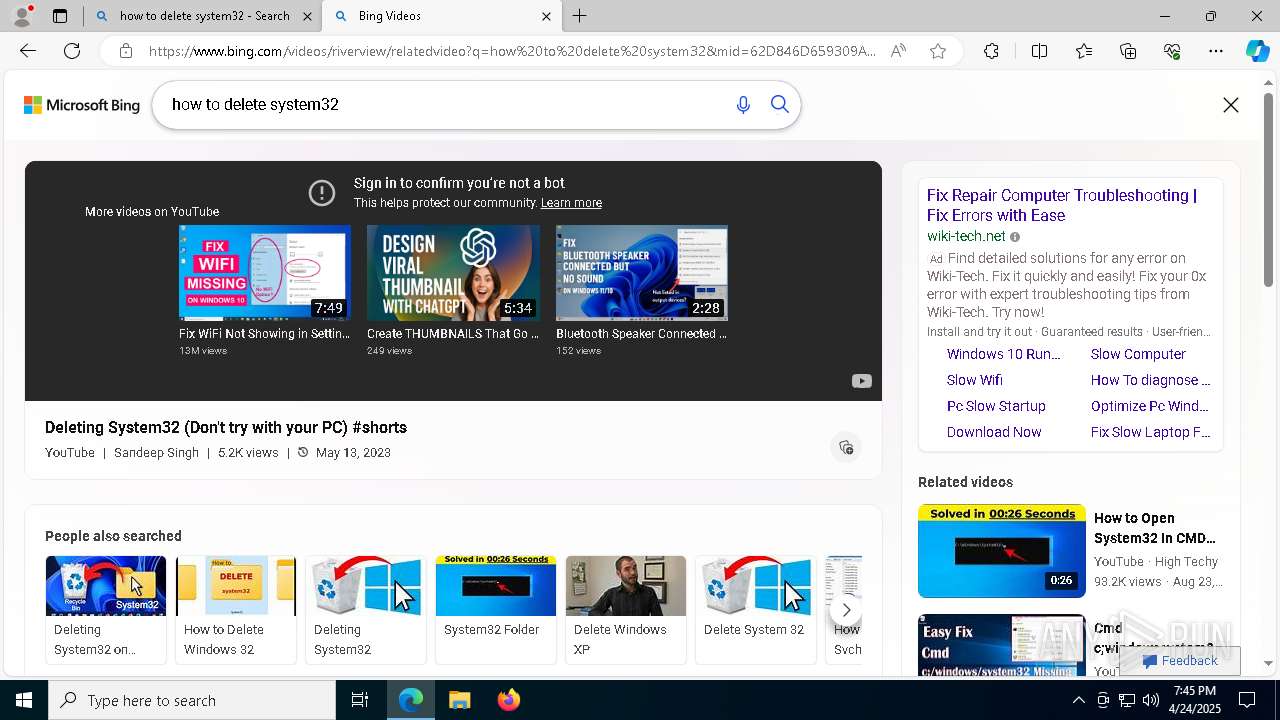Save video using the save icon
This screenshot has height=720, width=1280.
(846, 447)
